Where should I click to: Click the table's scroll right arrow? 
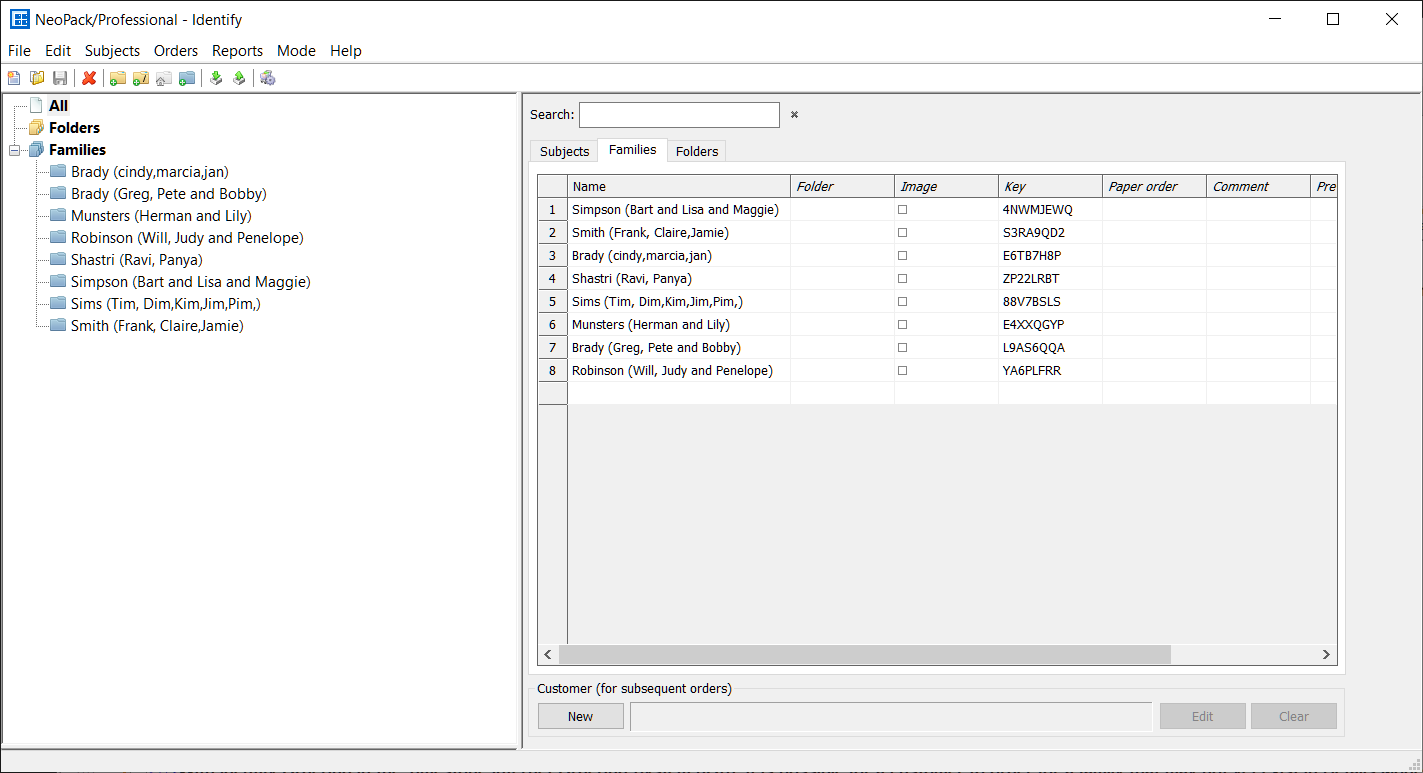coord(1326,655)
